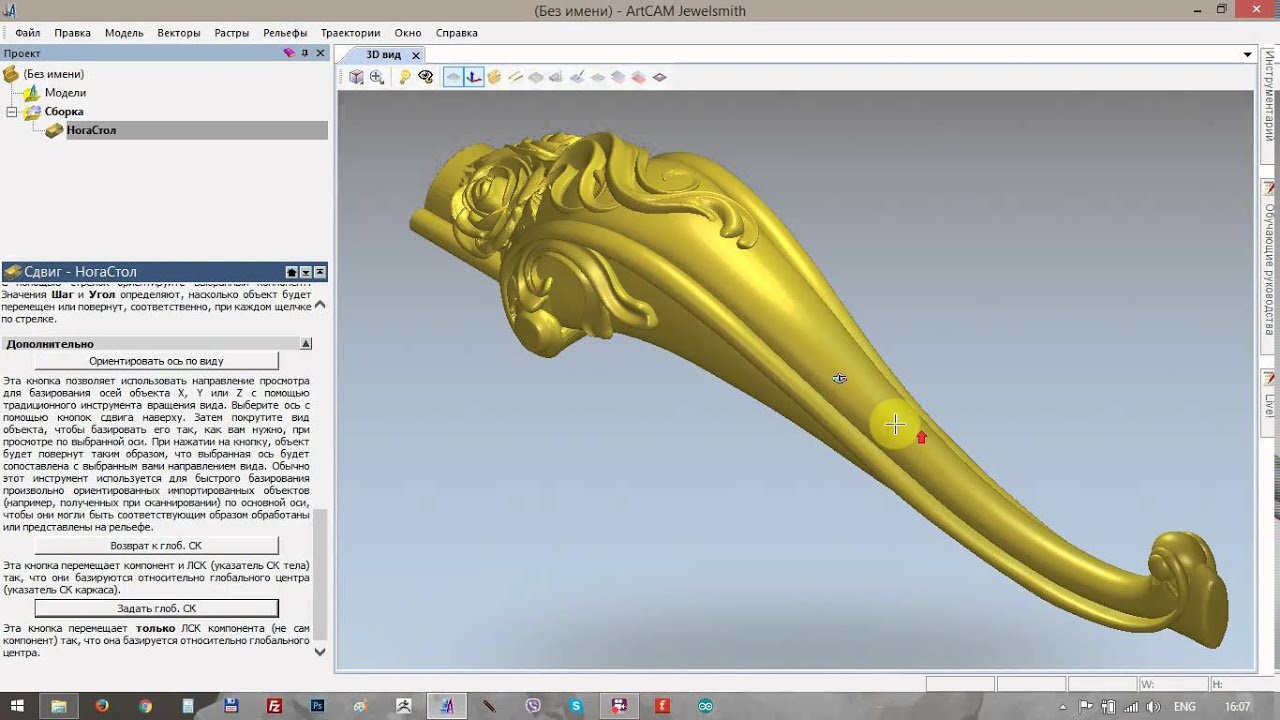Open the Файл menu
This screenshot has height=720, width=1280.
coord(27,33)
